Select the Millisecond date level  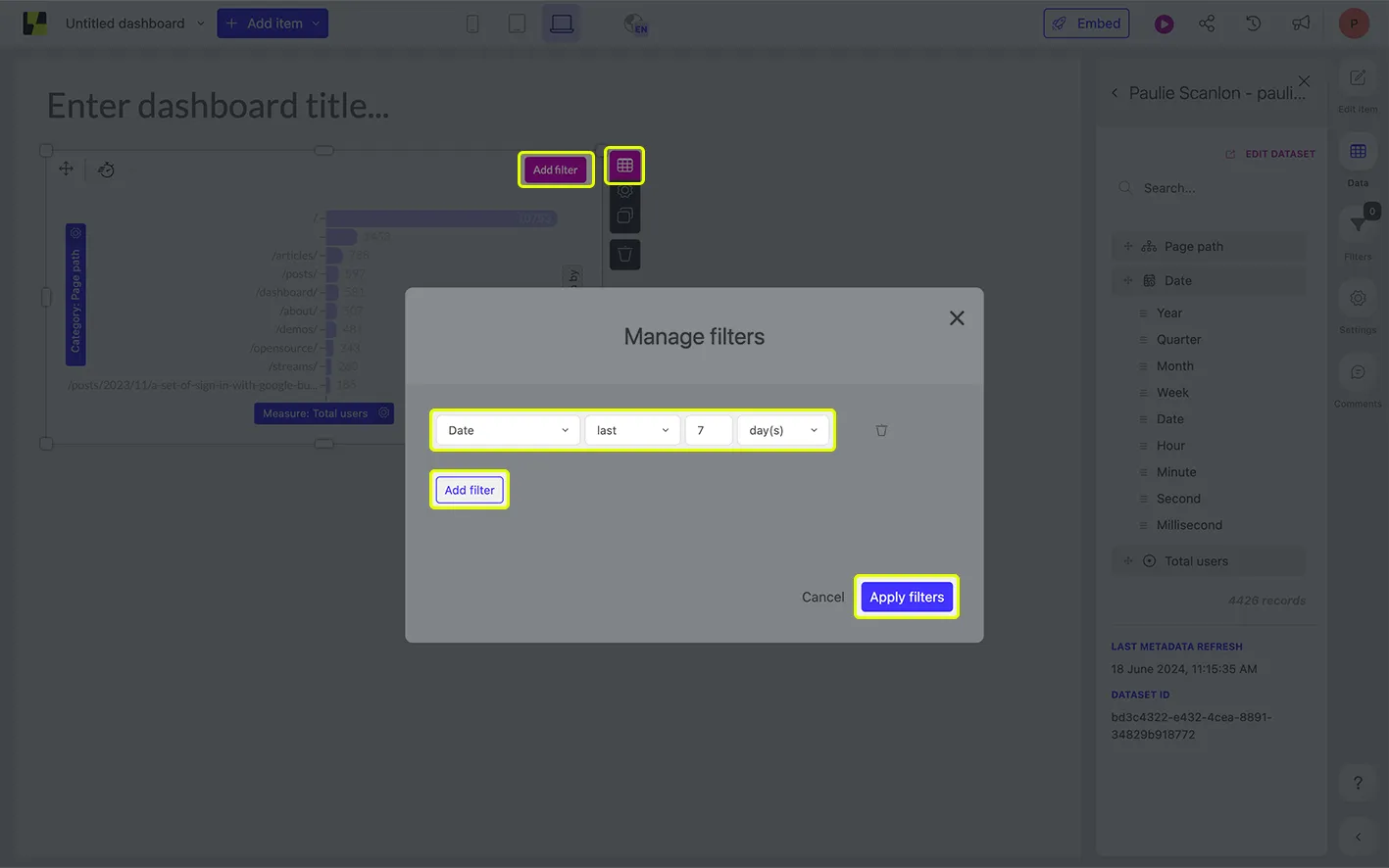[x=1189, y=524]
